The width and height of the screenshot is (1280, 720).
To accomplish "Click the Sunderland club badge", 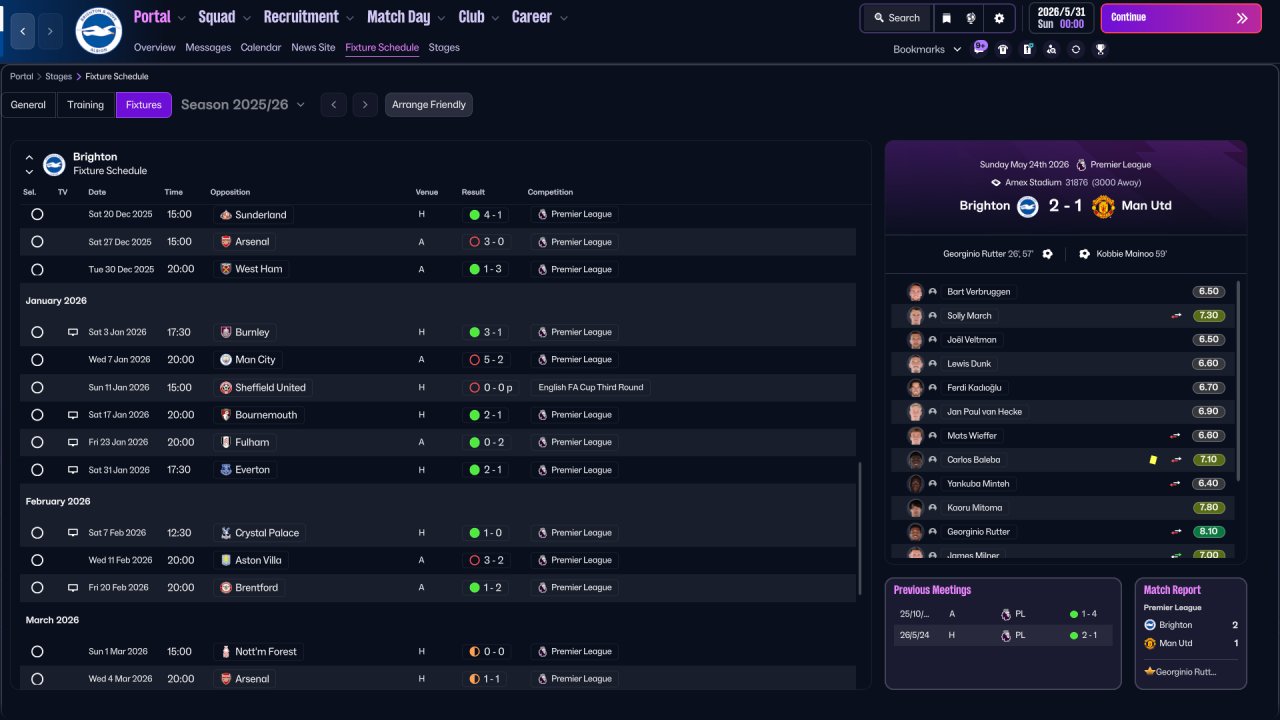I will click(x=226, y=215).
